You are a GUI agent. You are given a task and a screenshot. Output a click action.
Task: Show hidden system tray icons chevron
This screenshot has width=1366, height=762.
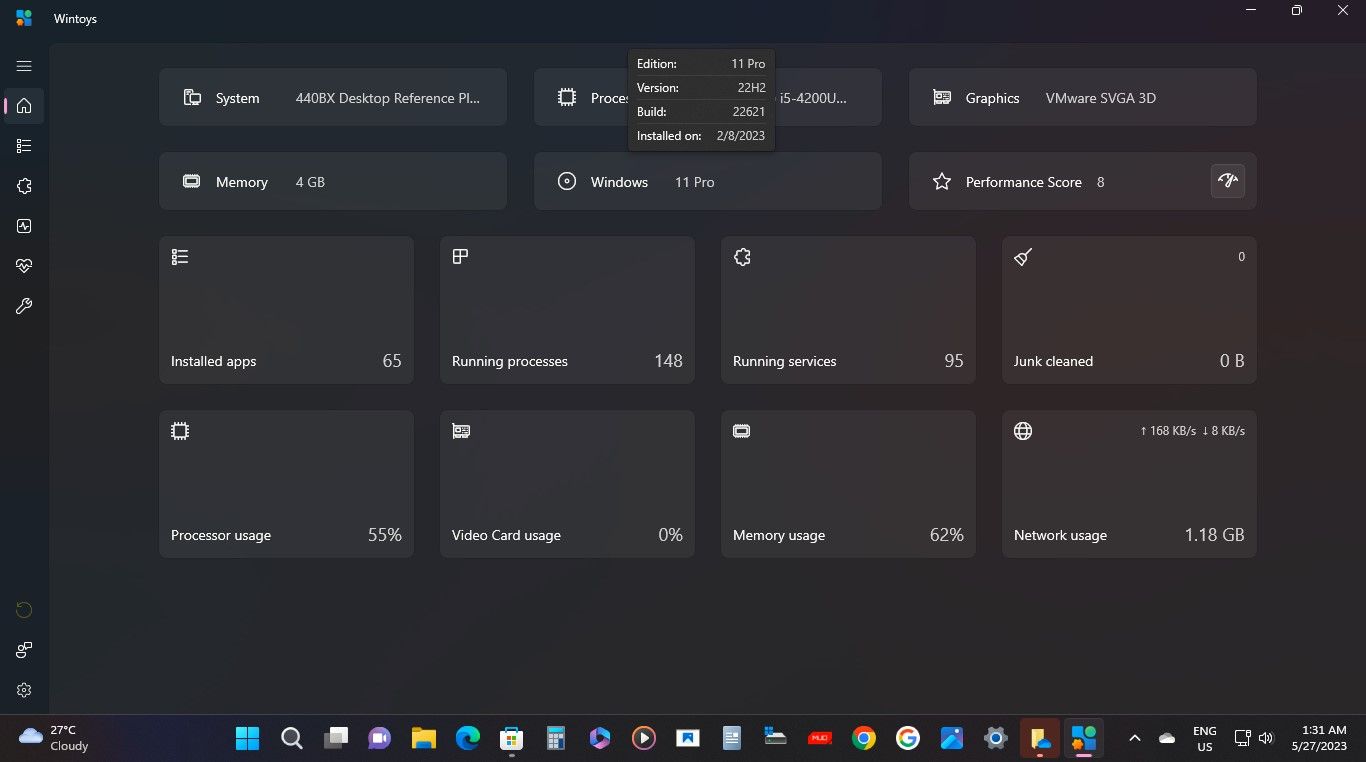[x=1134, y=739]
